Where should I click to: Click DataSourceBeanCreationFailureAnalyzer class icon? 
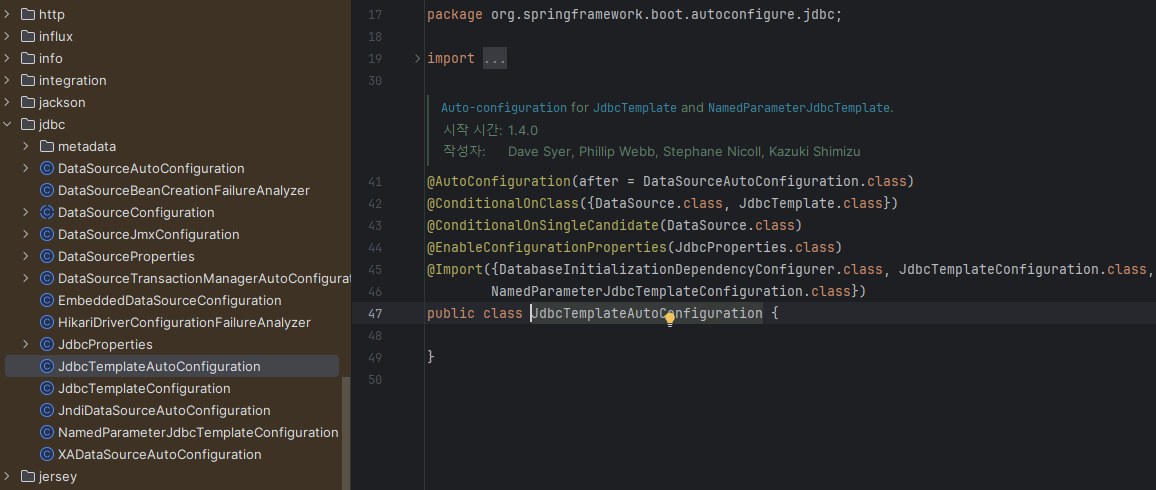[47, 190]
